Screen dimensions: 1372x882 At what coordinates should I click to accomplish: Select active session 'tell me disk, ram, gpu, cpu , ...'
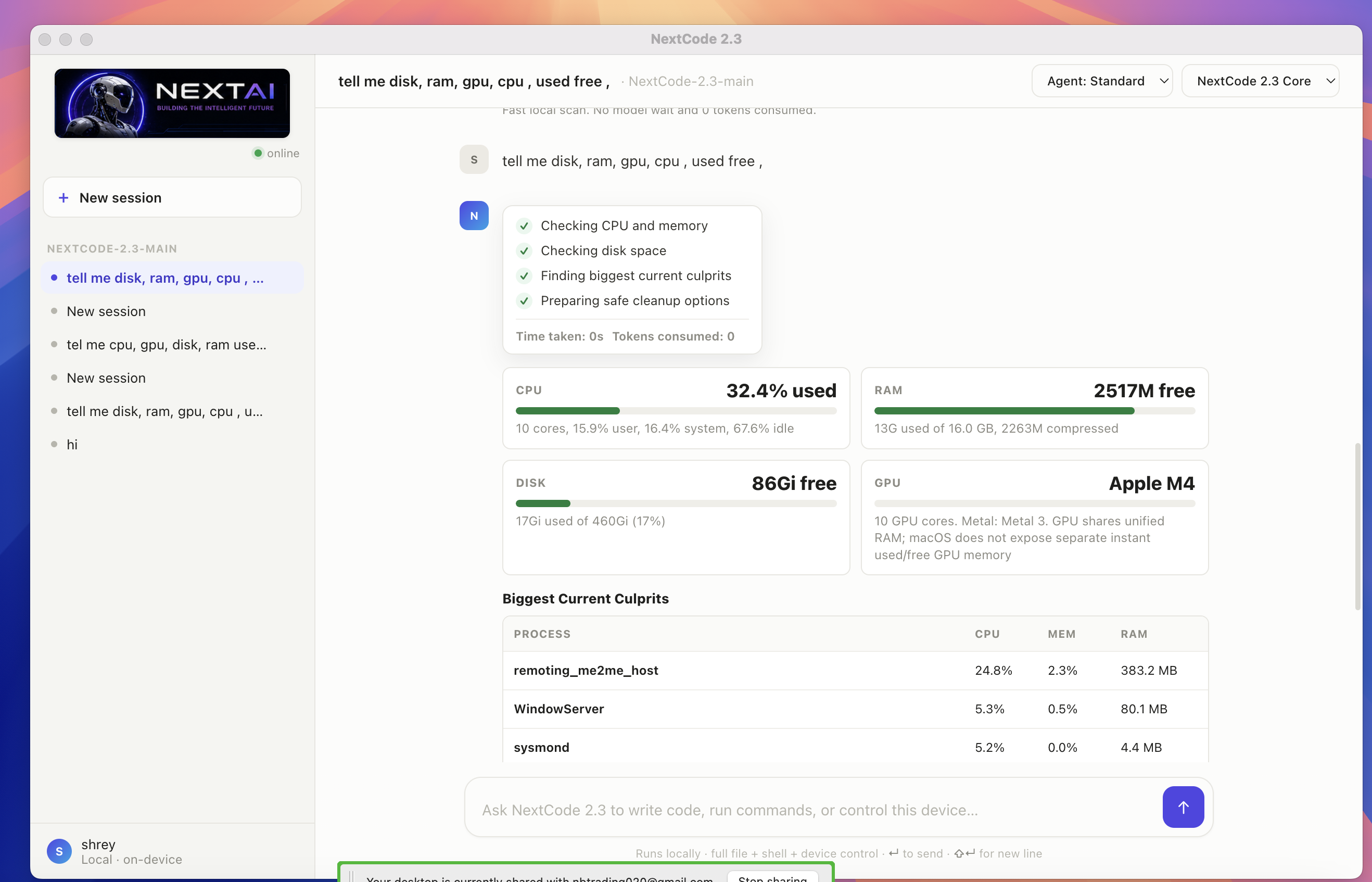click(x=172, y=278)
